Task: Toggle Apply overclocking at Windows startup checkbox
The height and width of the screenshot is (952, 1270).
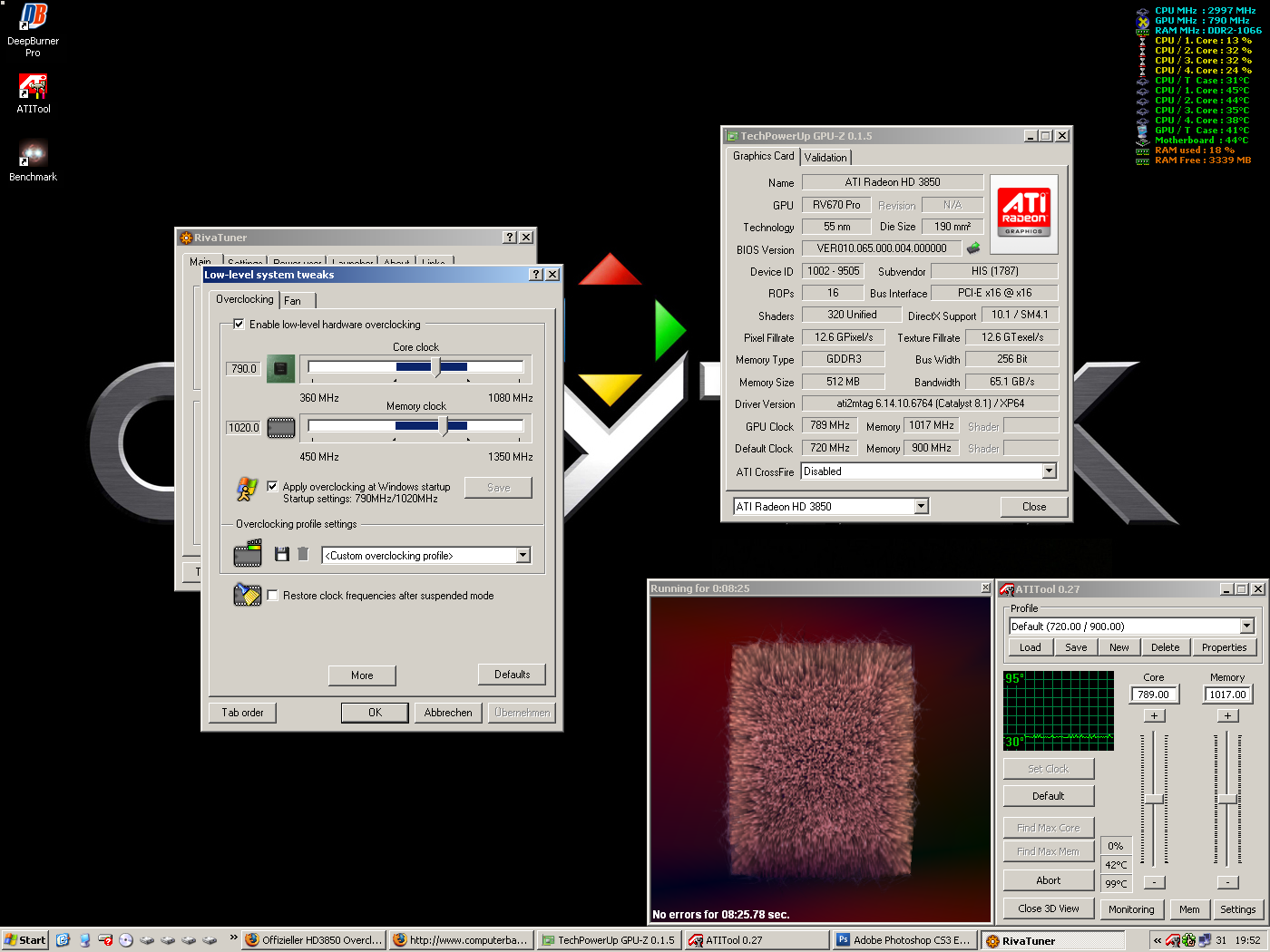Action: [272, 486]
